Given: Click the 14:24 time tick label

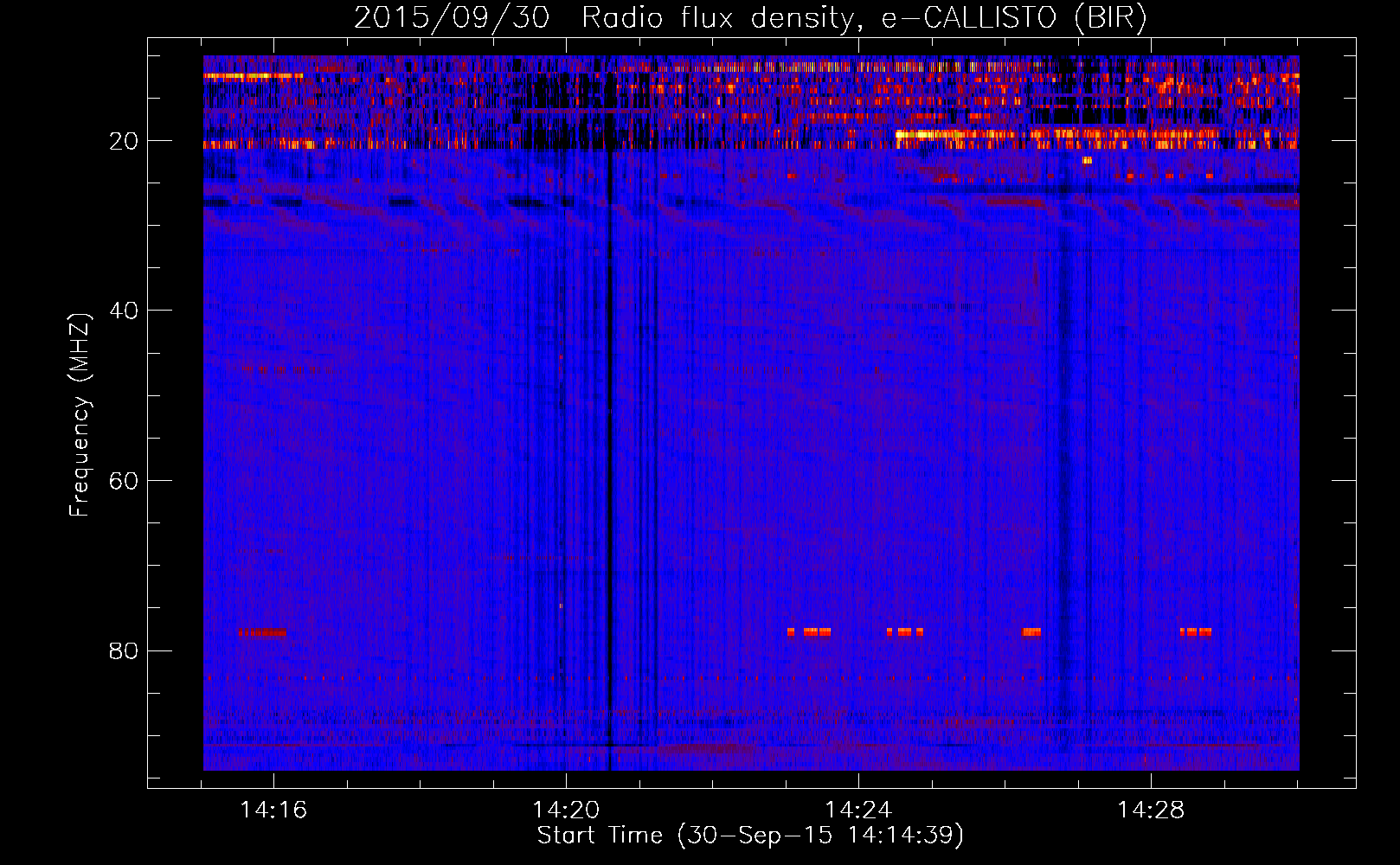Looking at the screenshot, I should click(858, 811).
